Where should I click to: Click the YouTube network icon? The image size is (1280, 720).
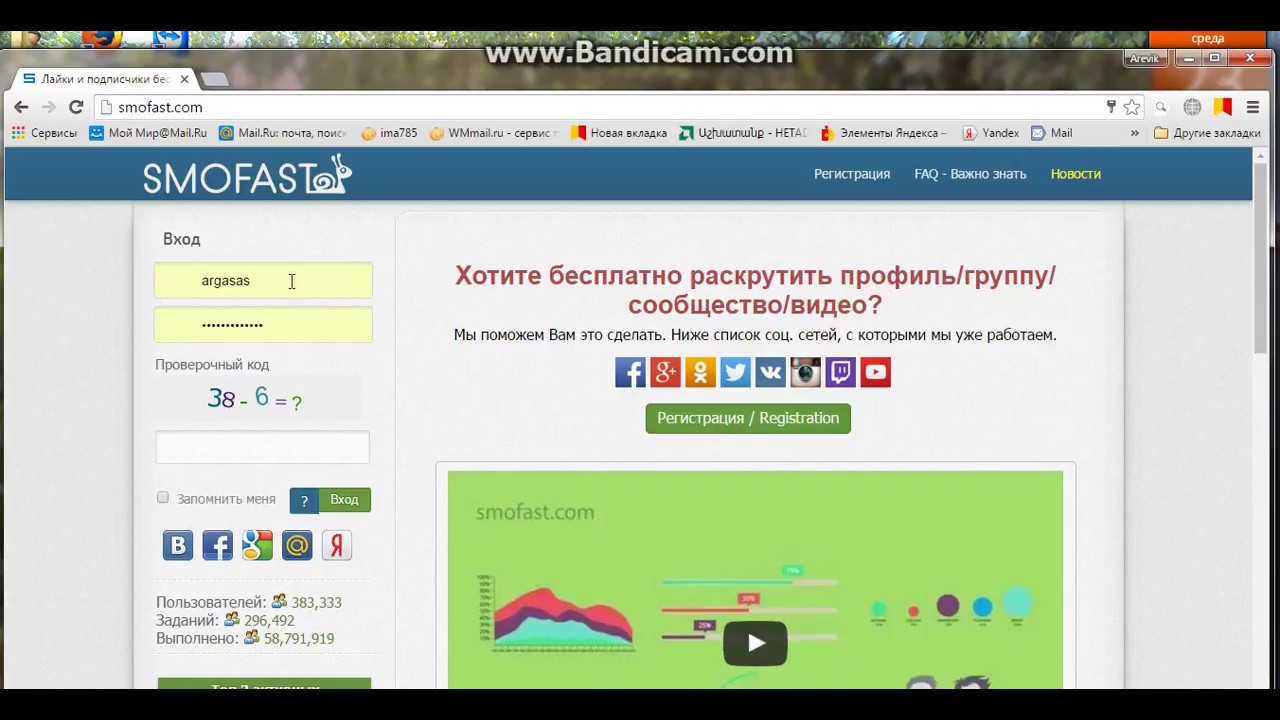pos(875,372)
